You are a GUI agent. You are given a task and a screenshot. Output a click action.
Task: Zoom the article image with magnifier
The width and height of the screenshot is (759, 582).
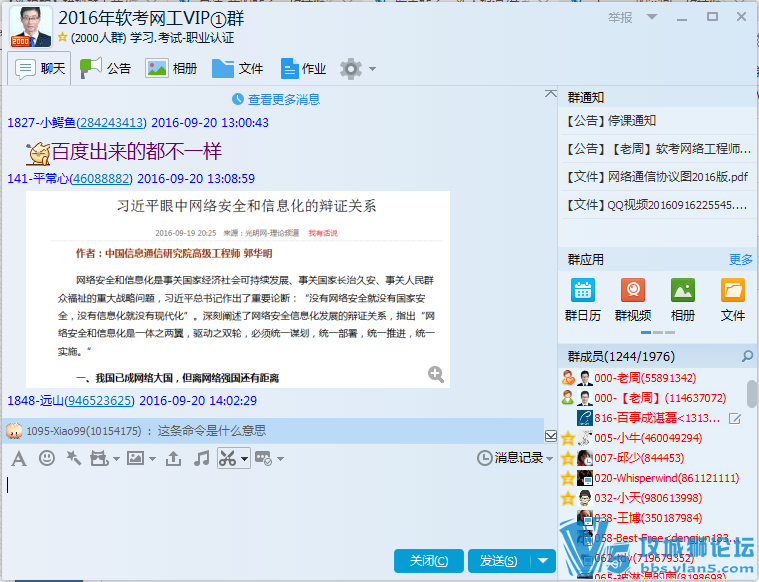point(436,374)
